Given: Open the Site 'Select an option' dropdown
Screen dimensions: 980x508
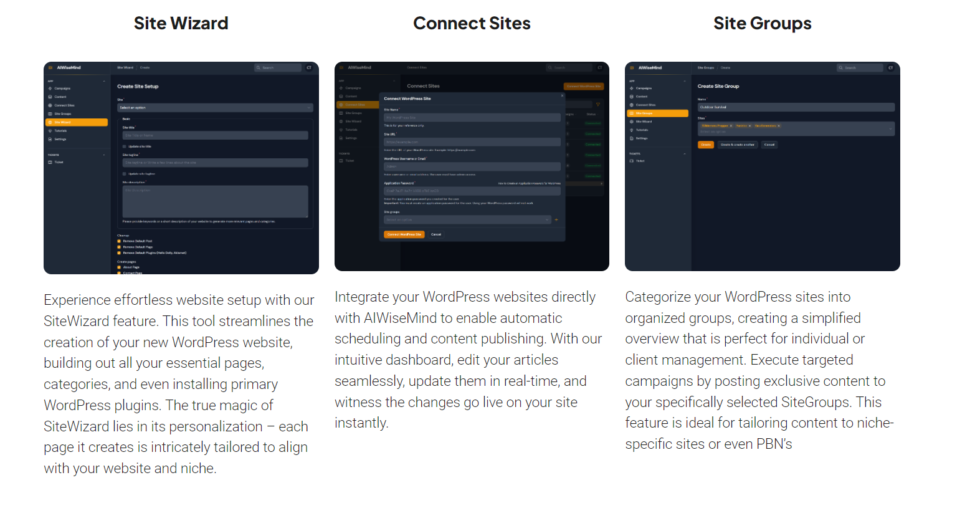Looking at the screenshot, I should pos(215,107).
